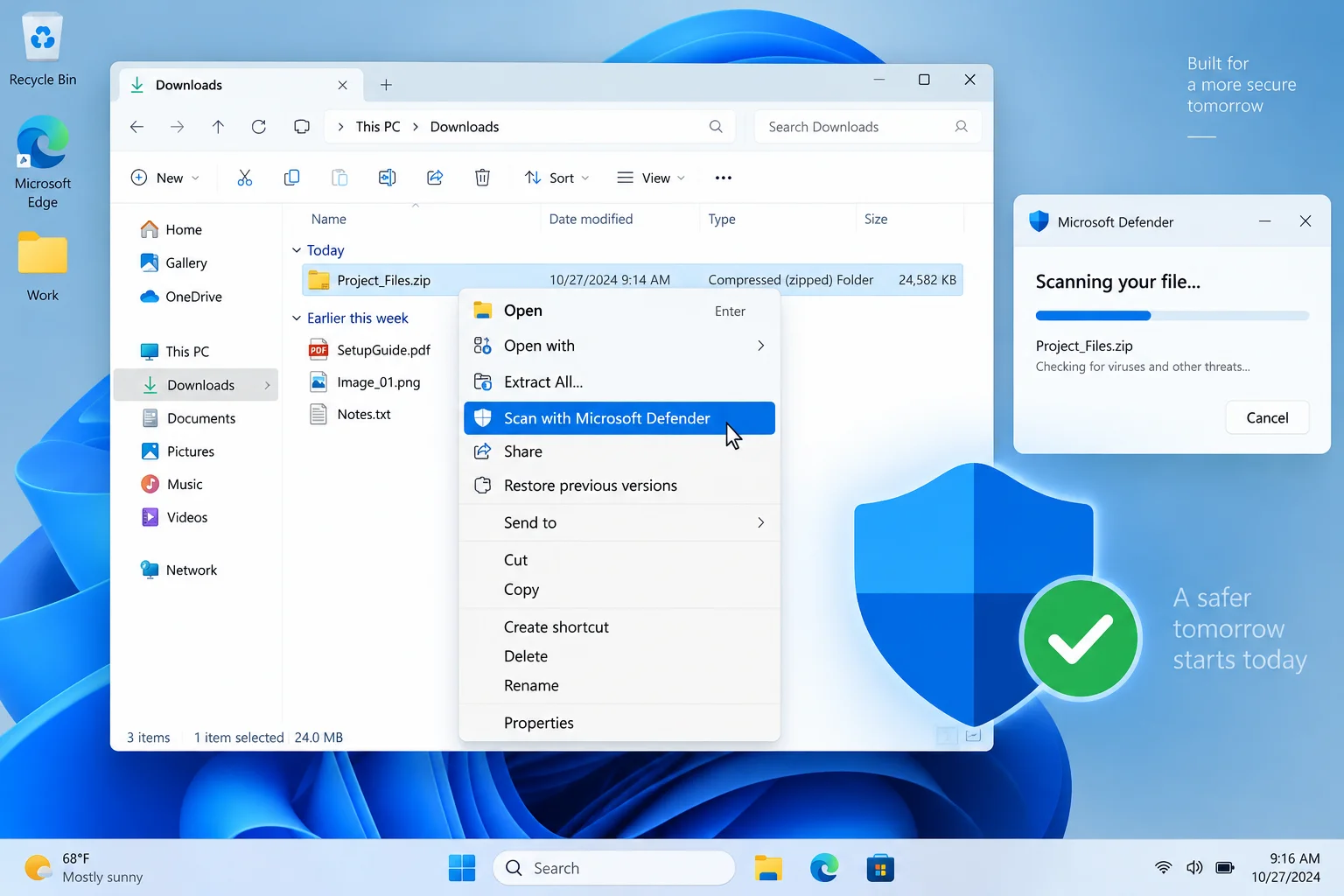1344x896 pixels.
Task: Select Extract All from context menu
Action: (x=619, y=381)
